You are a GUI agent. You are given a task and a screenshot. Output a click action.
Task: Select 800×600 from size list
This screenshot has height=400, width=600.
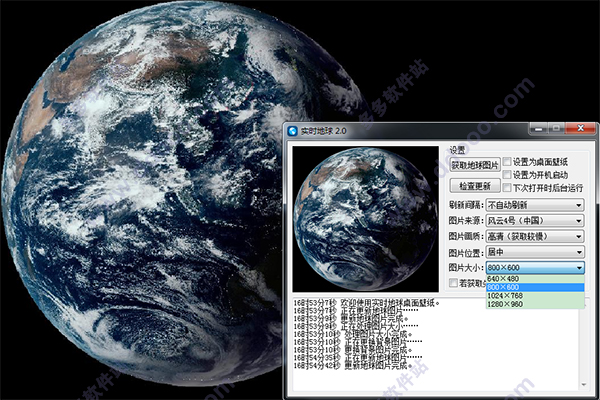tap(535, 287)
